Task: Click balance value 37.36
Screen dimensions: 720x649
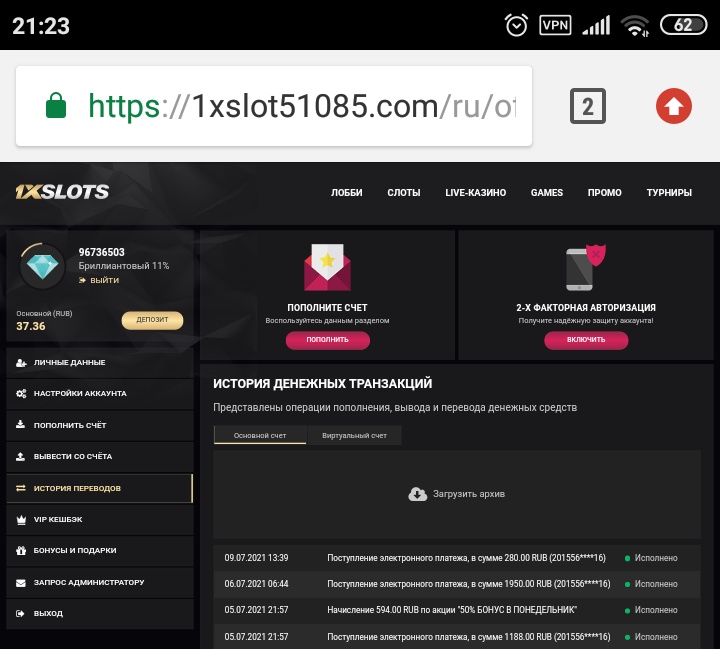Action: click(x=31, y=326)
